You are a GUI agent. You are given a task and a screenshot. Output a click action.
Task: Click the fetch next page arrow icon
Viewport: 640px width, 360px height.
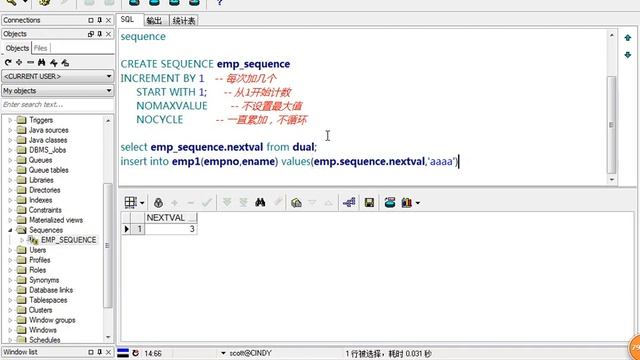point(227,202)
